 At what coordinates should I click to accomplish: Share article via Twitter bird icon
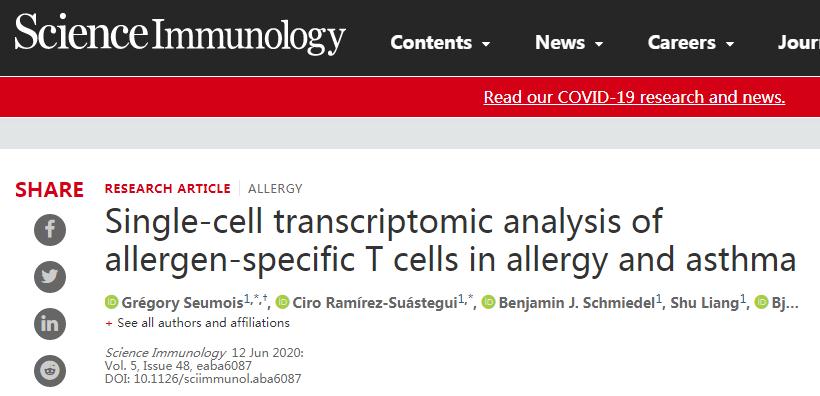click(x=50, y=277)
